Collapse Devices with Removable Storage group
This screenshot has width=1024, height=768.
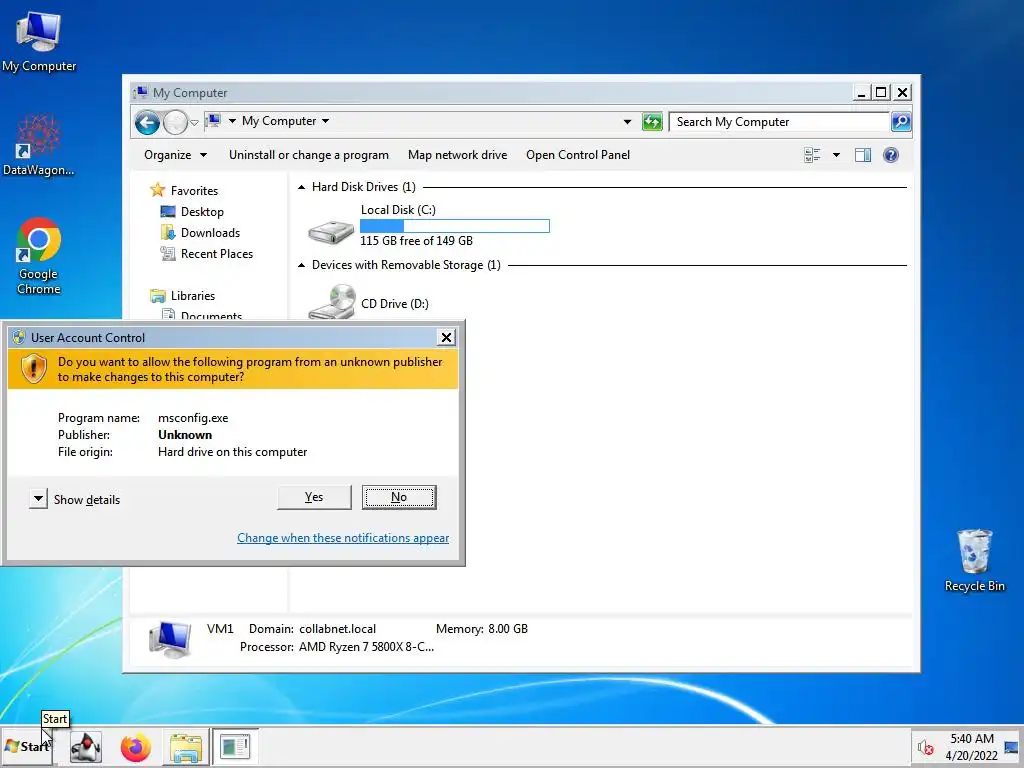tap(301, 265)
